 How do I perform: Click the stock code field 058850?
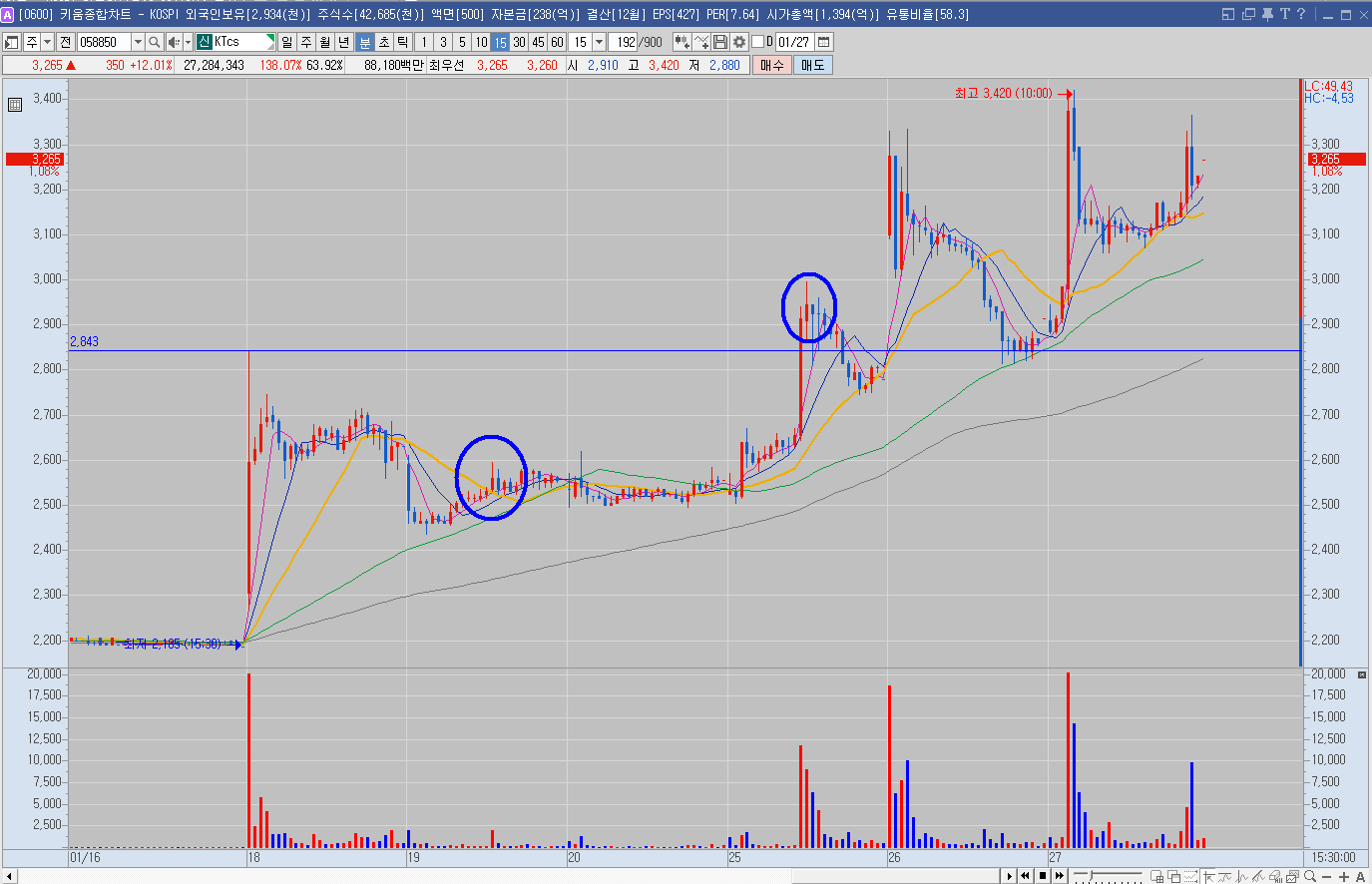(x=104, y=42)
